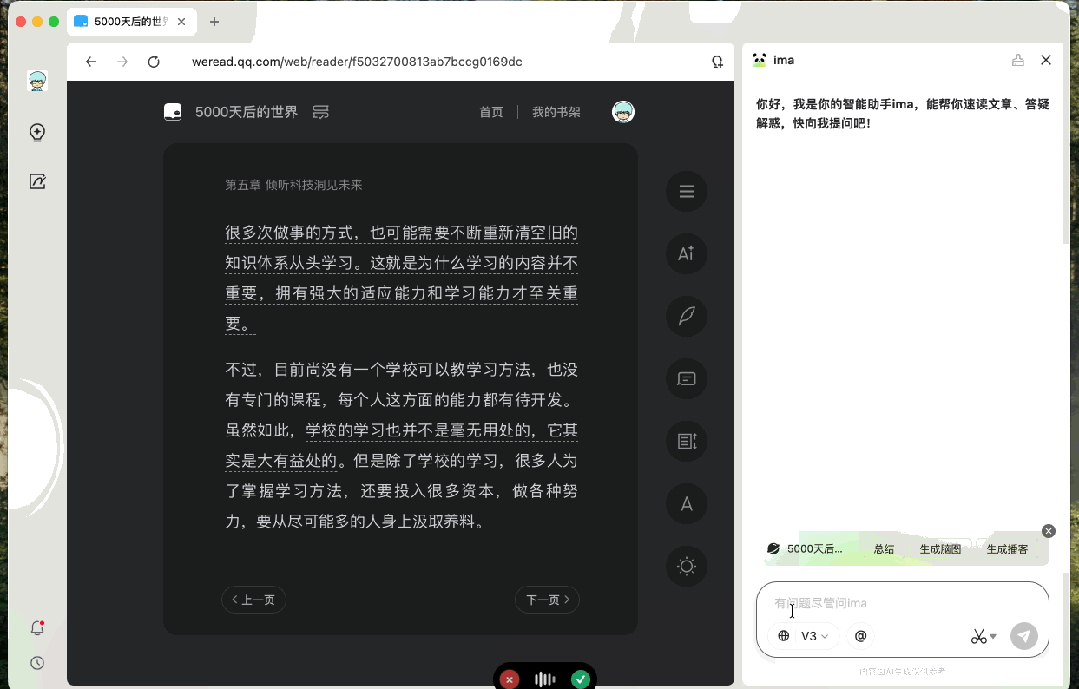This screenshot has width=1079, height=689.
Task: Click the 总结 suggestion
Action: tap(884, 549)
